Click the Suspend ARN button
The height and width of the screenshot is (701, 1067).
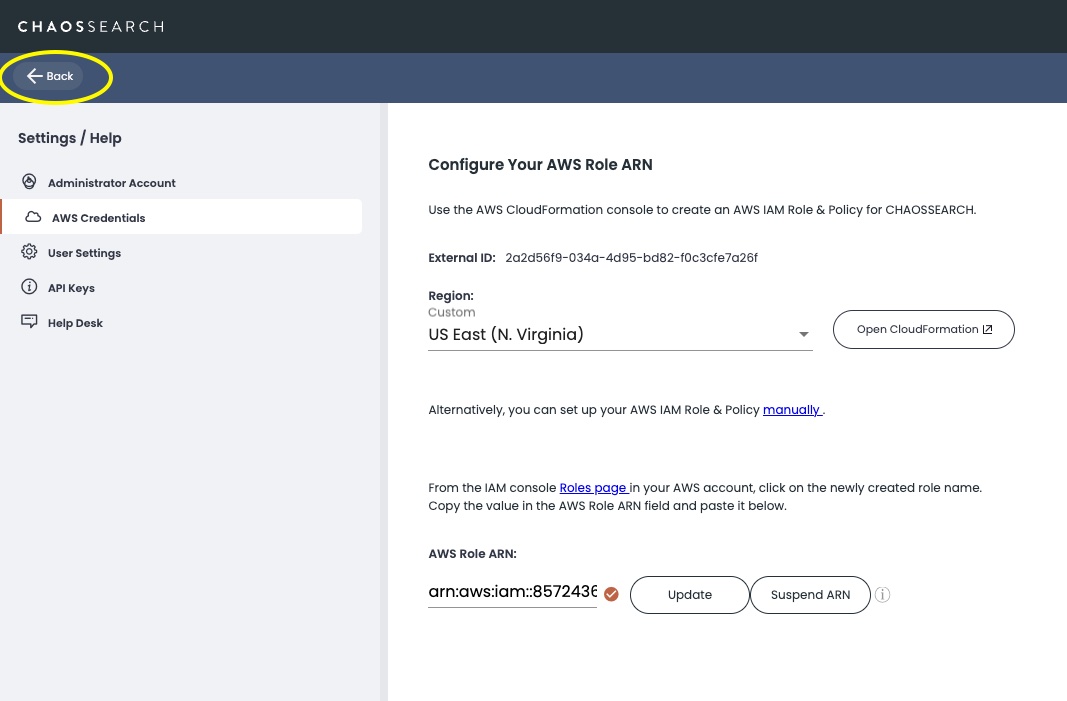pyautogui.click(x=810, y=595)
